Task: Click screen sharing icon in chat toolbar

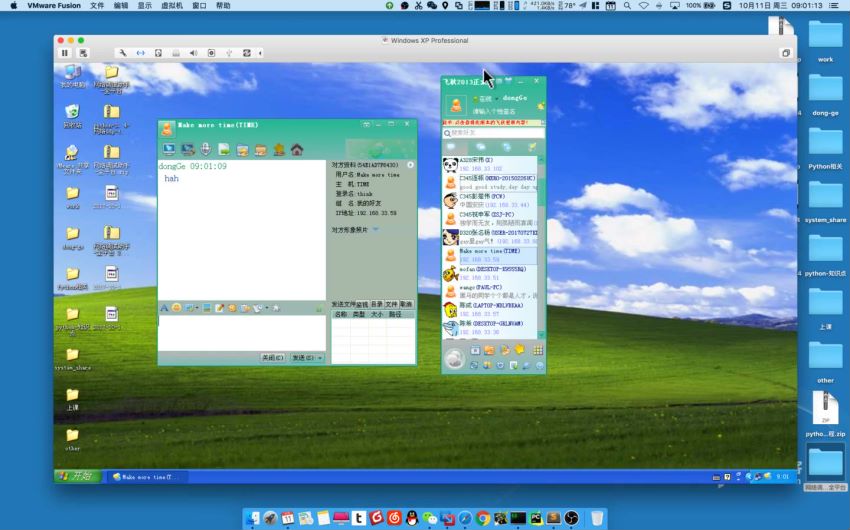Action: tap(188, 149)
